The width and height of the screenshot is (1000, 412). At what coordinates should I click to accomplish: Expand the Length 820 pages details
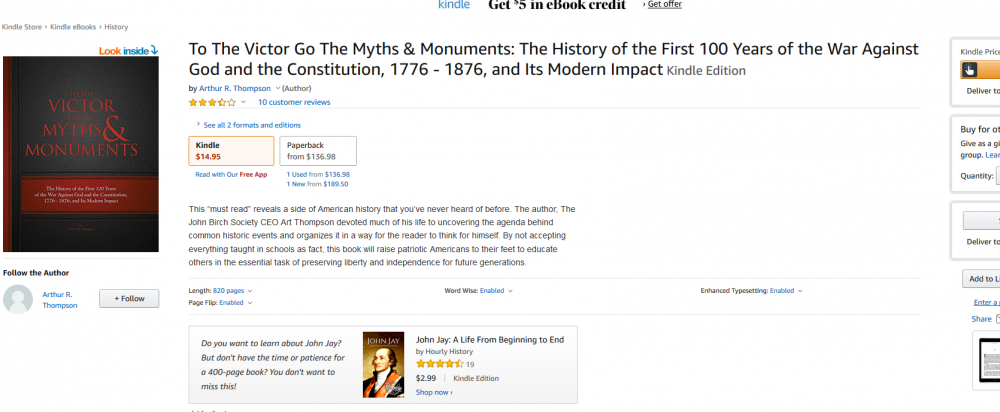tap(246, 291)
